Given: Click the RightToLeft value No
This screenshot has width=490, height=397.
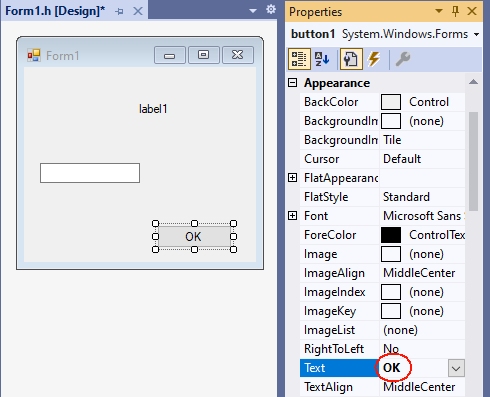Looking at the screenshot, I should tap(391, 349).
